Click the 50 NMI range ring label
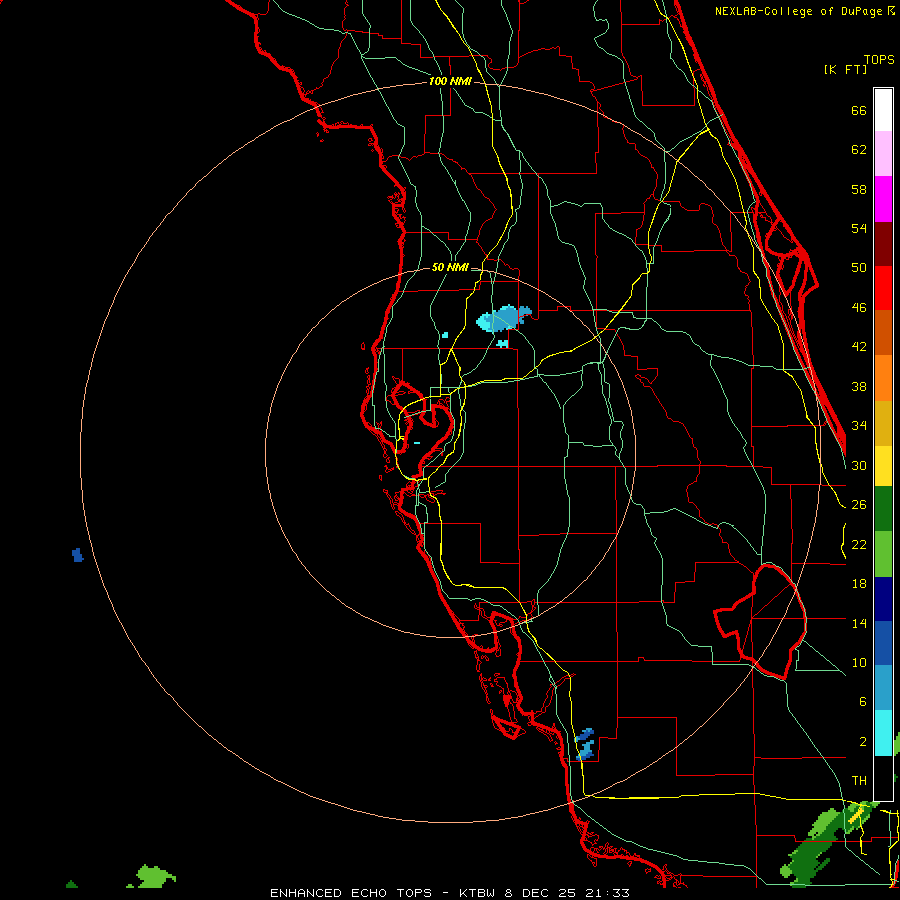The image size is (900, 900). (450, 267)
